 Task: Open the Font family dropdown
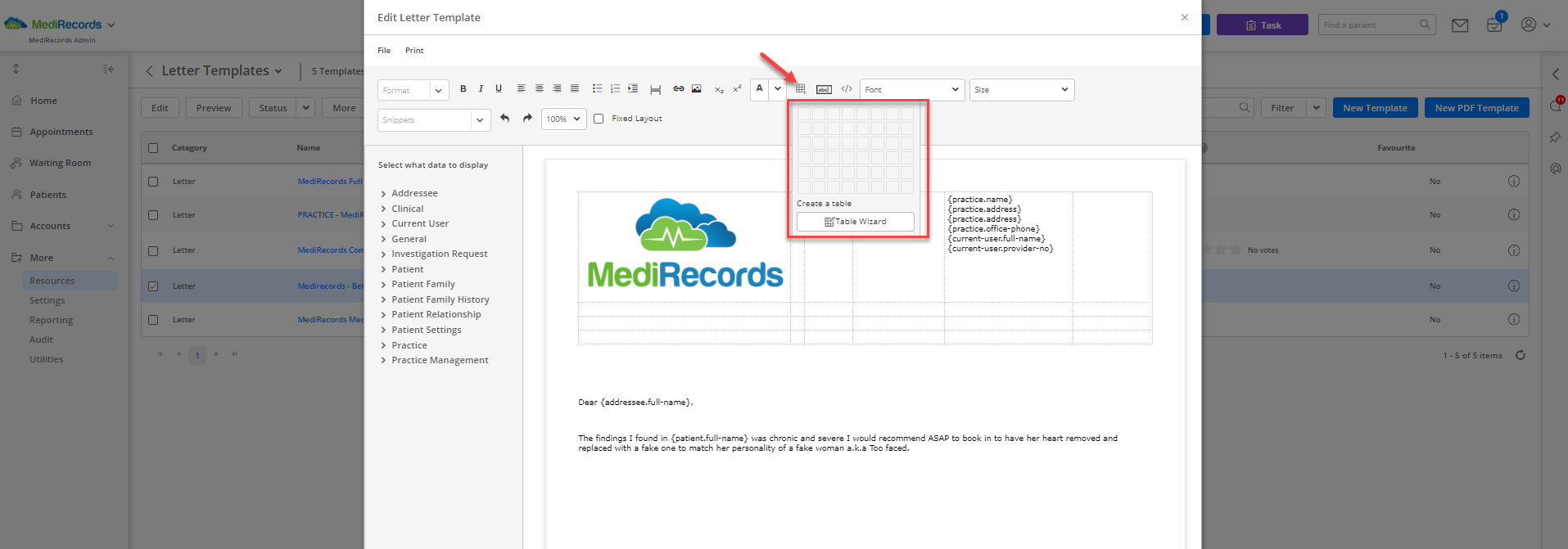912,90
